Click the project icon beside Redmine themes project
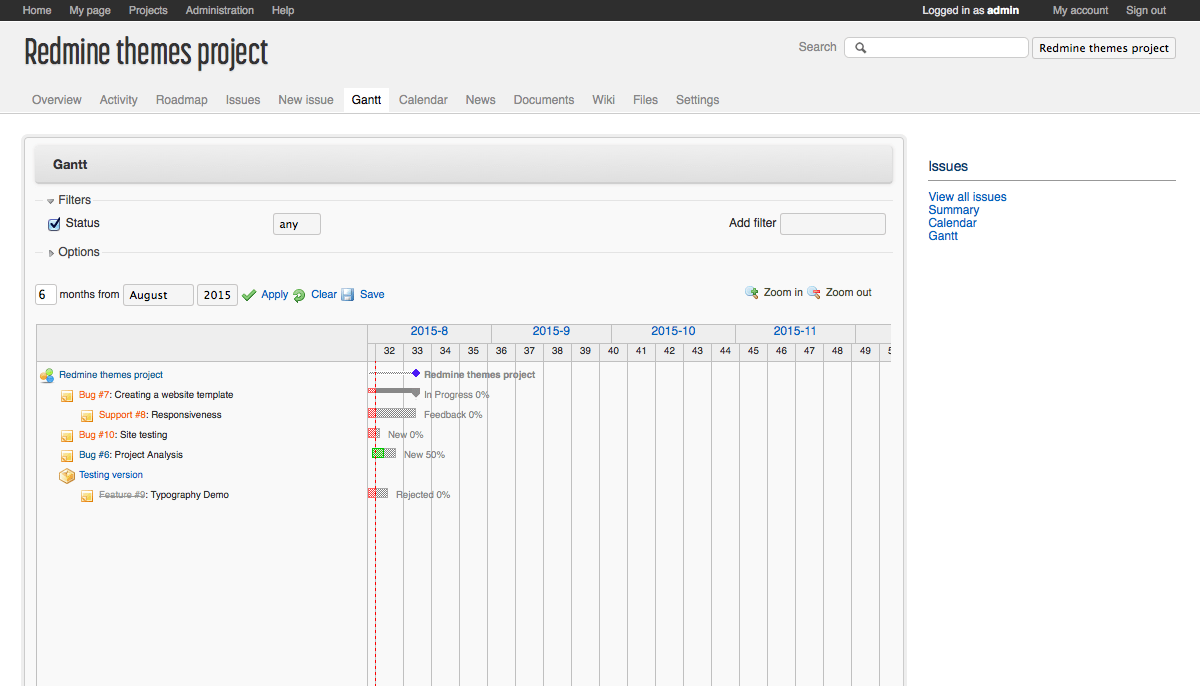 [47, 375]
